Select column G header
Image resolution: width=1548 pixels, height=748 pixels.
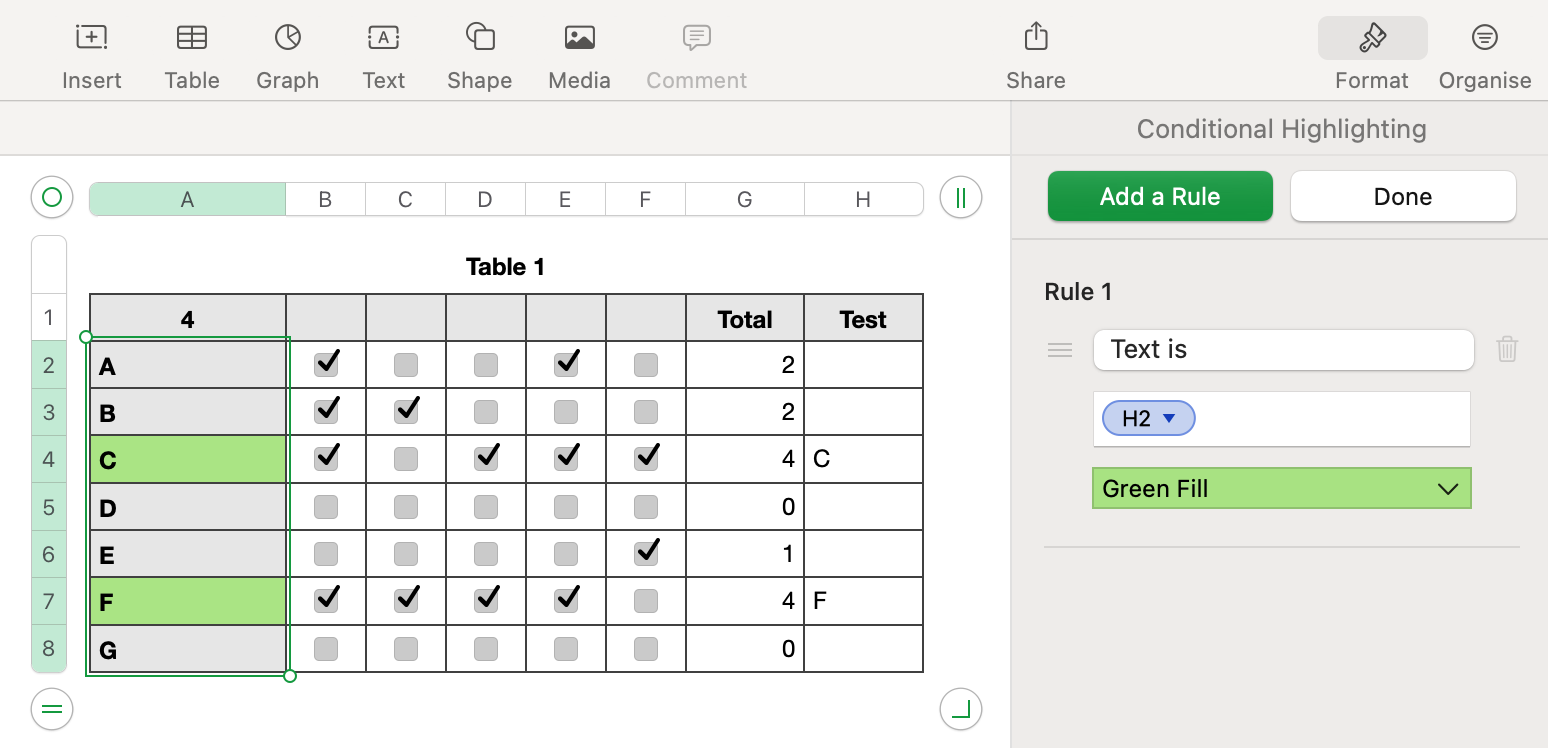pos(744,200)
